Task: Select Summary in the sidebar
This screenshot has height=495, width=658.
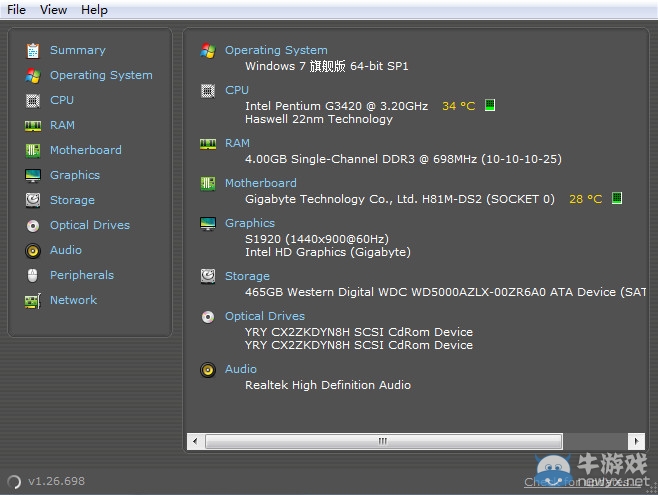Action: [78, 50]
